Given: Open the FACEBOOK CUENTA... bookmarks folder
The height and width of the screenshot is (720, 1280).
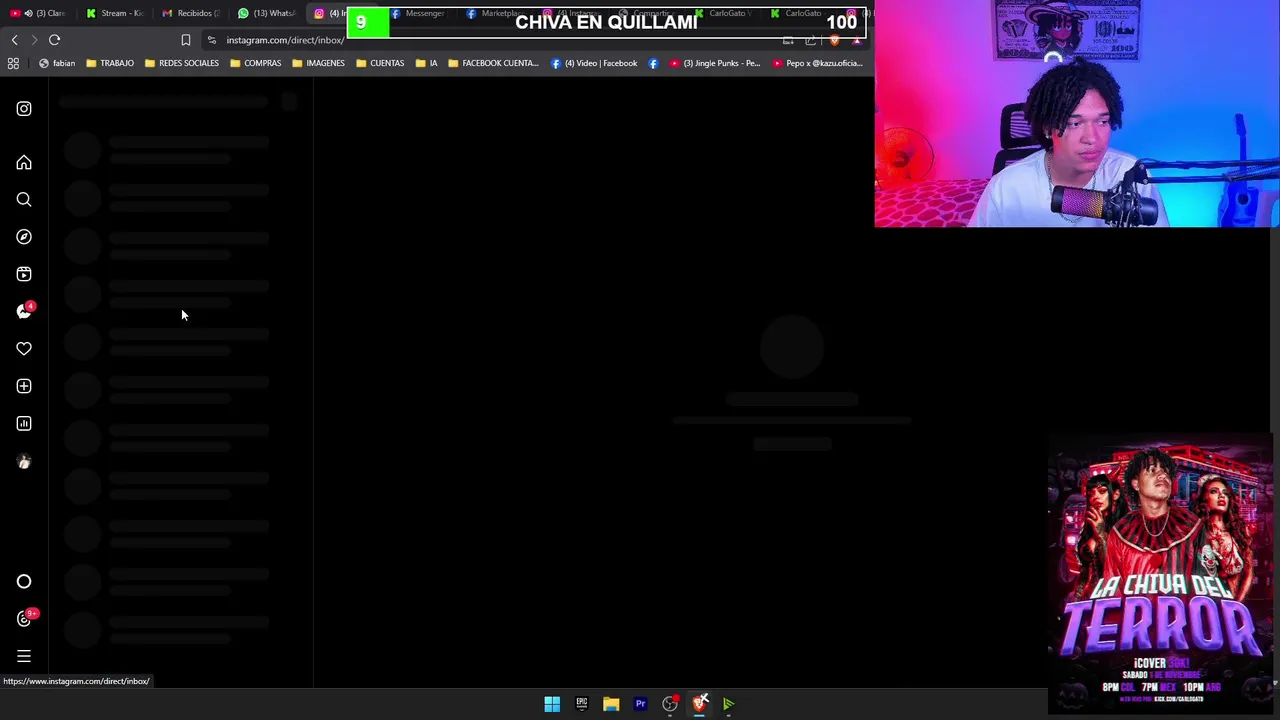Looking at the screenshot, I should [x=493, y=63].
